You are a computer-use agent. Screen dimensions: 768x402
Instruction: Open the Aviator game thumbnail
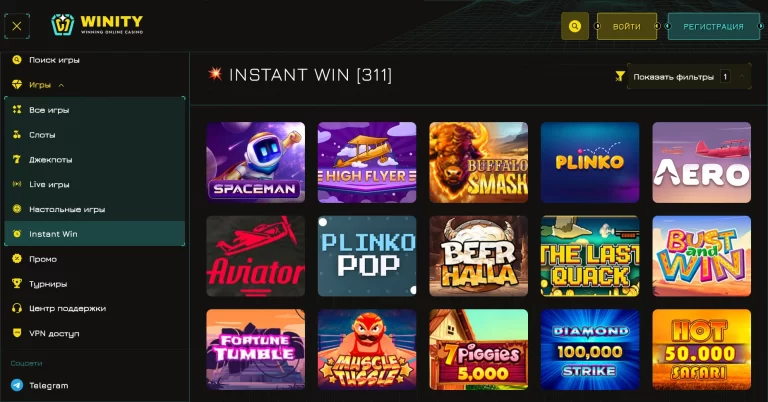[x=256, y=256]
